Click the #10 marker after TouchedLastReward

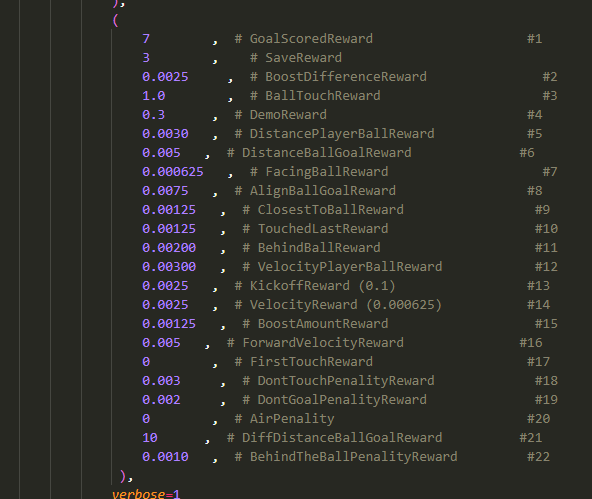click(546, 228)
